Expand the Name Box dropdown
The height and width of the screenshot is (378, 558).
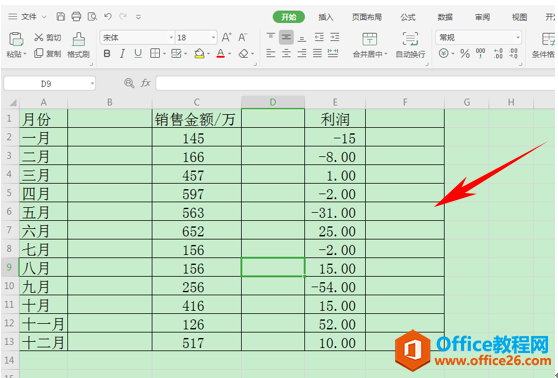tap(92, 83)
